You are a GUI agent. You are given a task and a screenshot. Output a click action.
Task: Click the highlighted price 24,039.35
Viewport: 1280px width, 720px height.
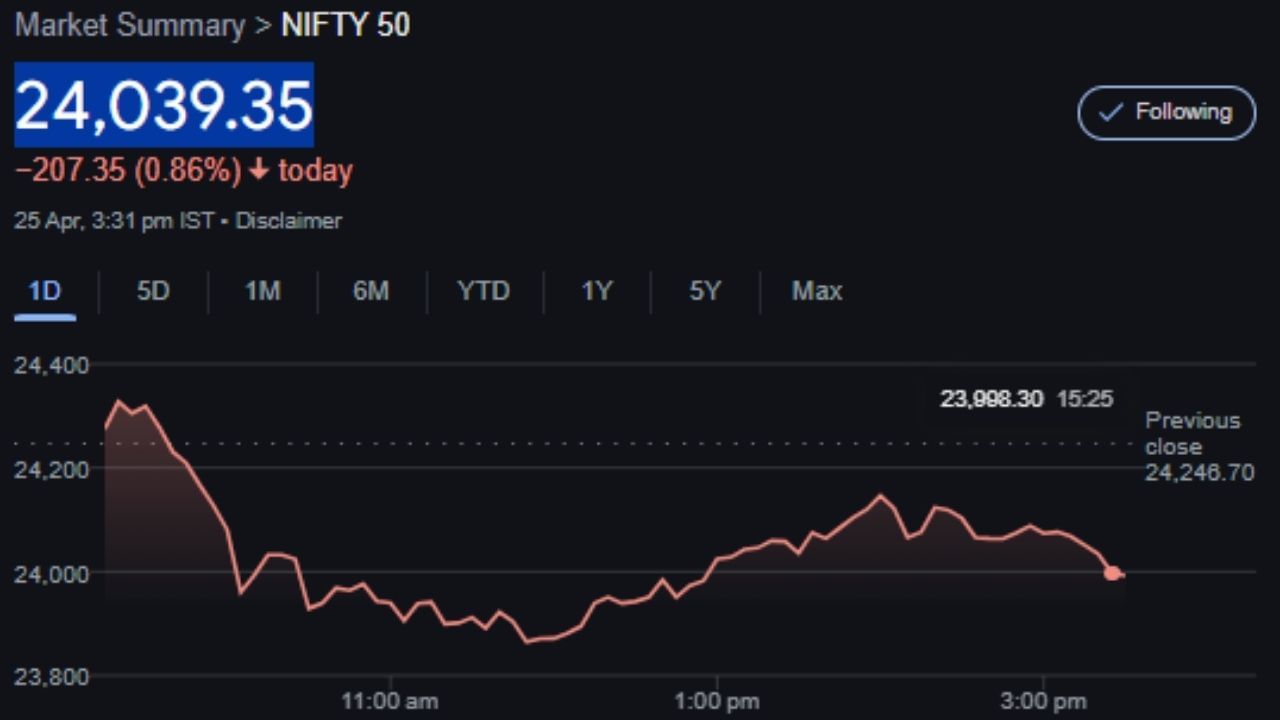[x=164, y=105]
